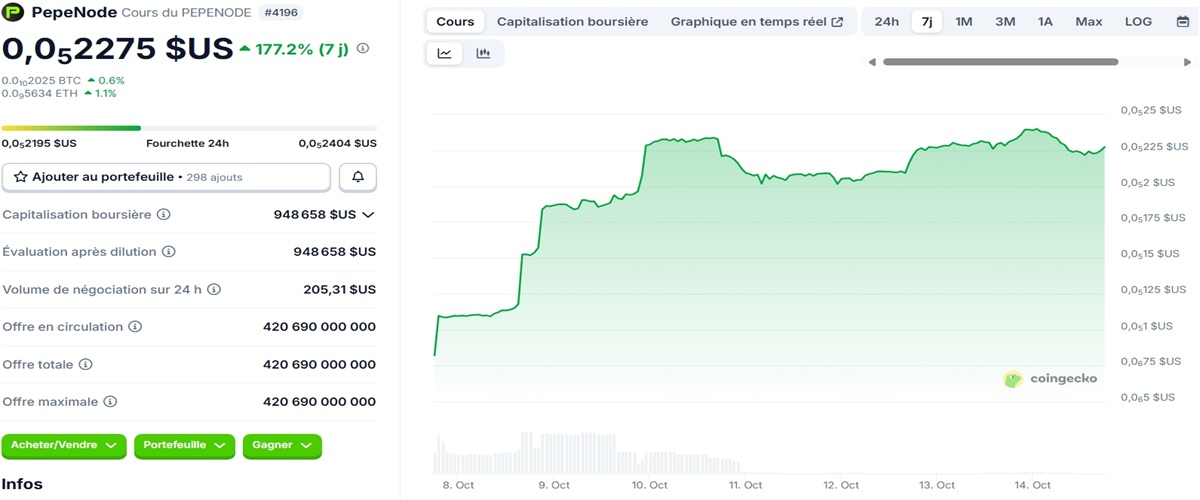Click info icon next to 177.2% (7 j)
The height and width of the screenshot is (500, 1200).
pyautogui.click(x=363, y=48)
